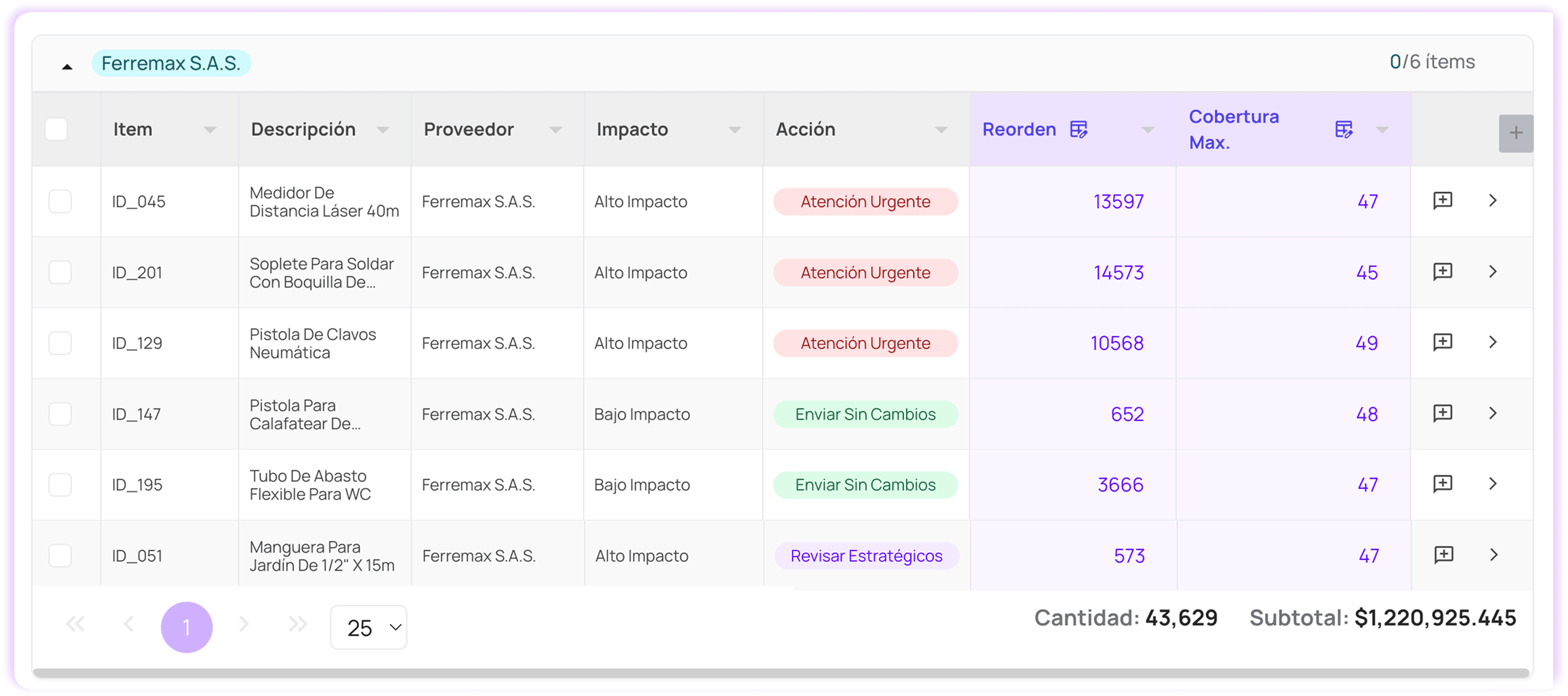Image resolution: width=1568 pixels, height=696 pixels.
Task: Go to page 1 in pagination
Action: pyautogui.click(x=186, y=627)
